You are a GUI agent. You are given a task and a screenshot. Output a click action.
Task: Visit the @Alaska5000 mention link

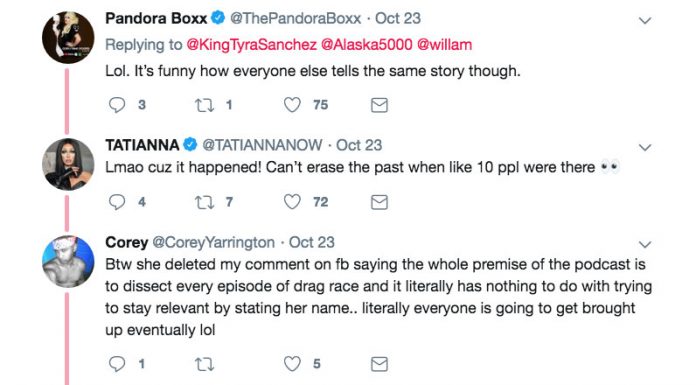tap(367, 45)
